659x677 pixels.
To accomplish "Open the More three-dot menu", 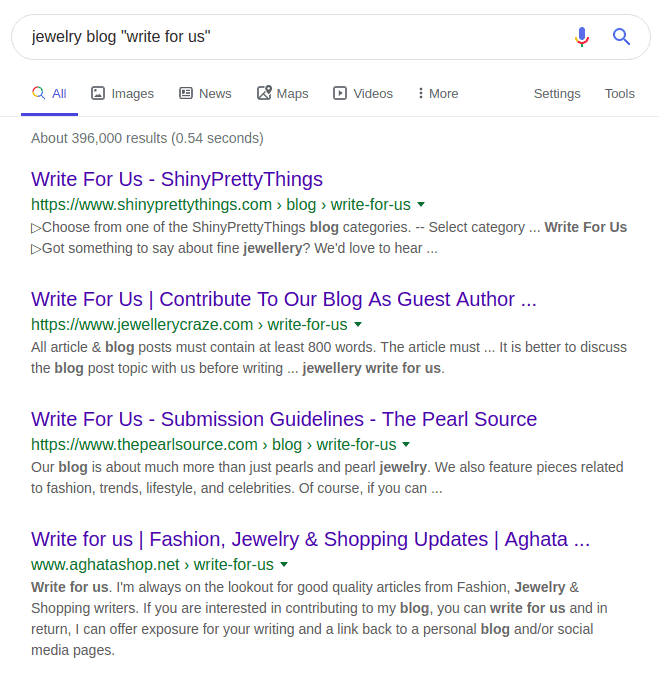I will 438,93.
